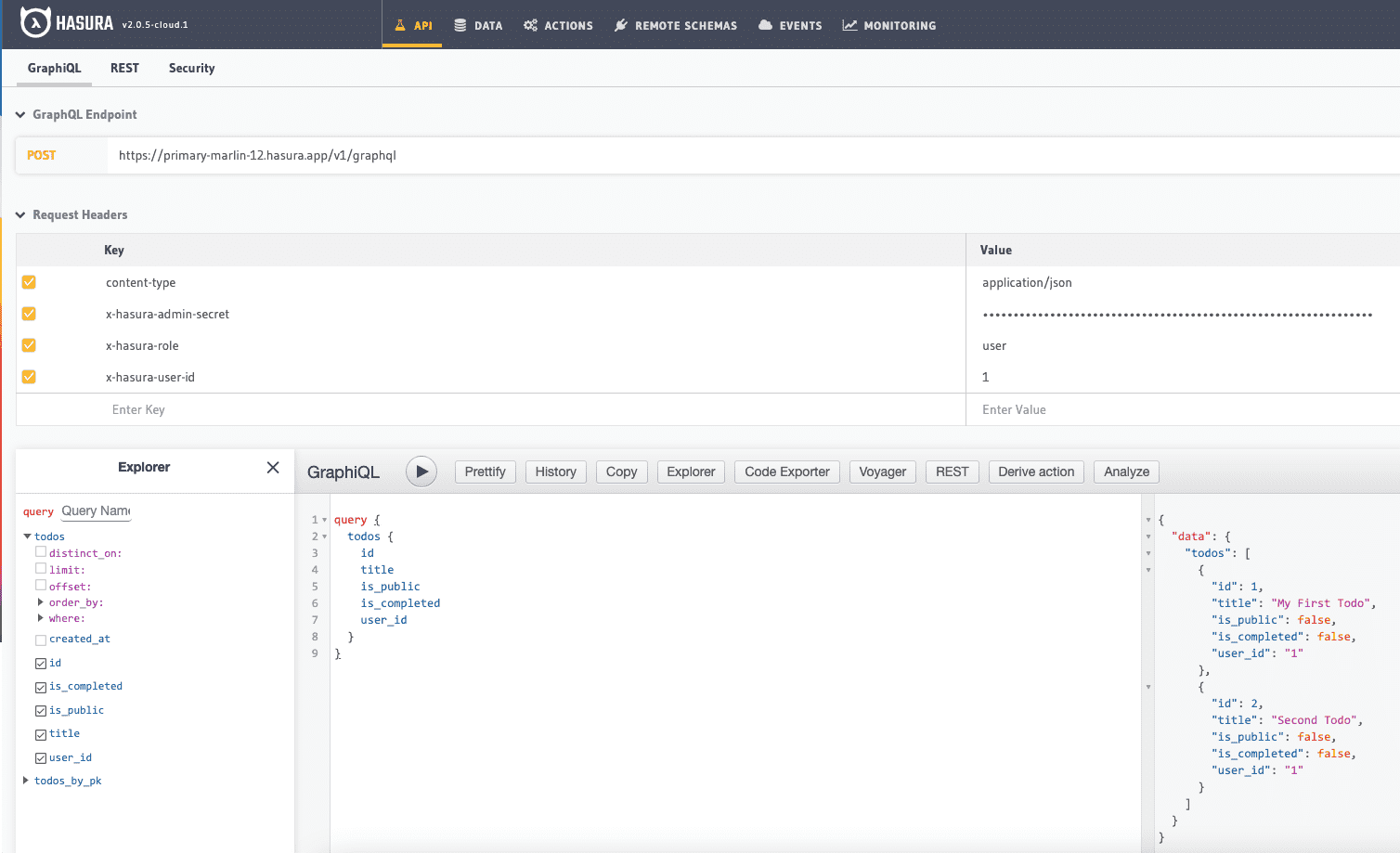This screenshot has width=1400, height=853.
Task: Open the ACTIONS section in the top navigation
Action: [558, 25]
